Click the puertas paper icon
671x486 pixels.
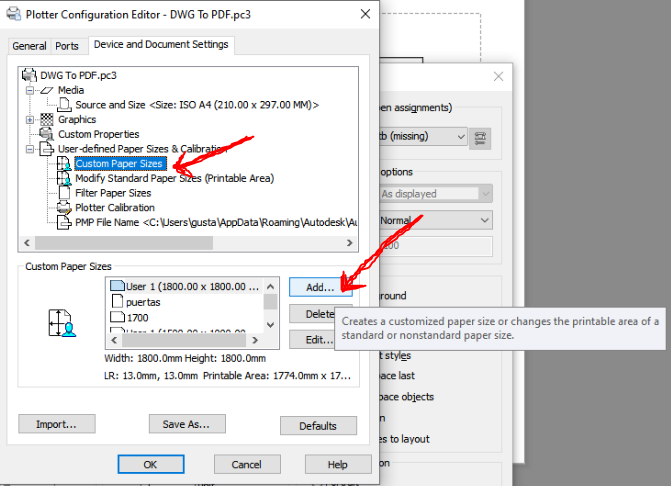117,301
